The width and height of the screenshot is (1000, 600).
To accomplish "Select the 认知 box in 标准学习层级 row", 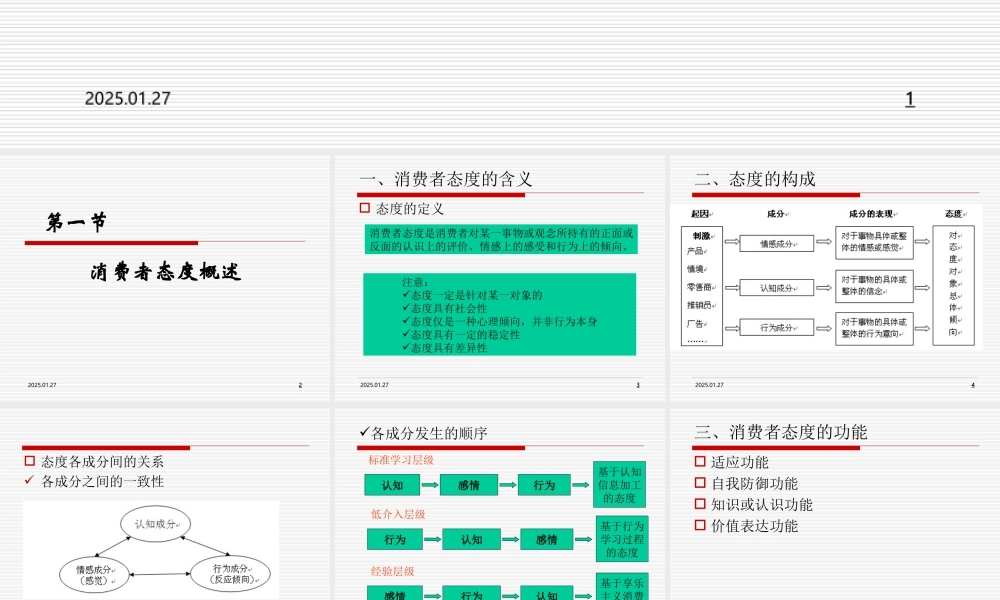I will coord(392,485).
